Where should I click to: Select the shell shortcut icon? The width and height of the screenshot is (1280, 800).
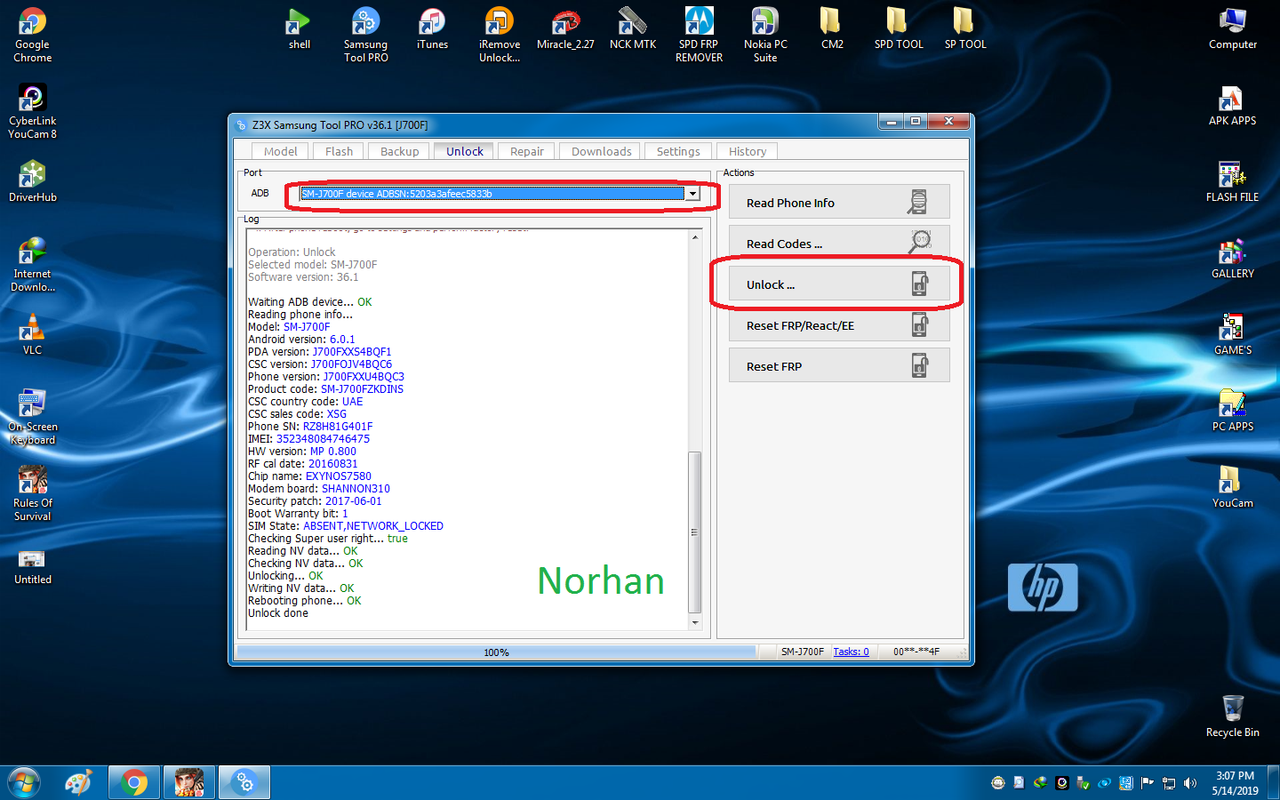point(299,29)
